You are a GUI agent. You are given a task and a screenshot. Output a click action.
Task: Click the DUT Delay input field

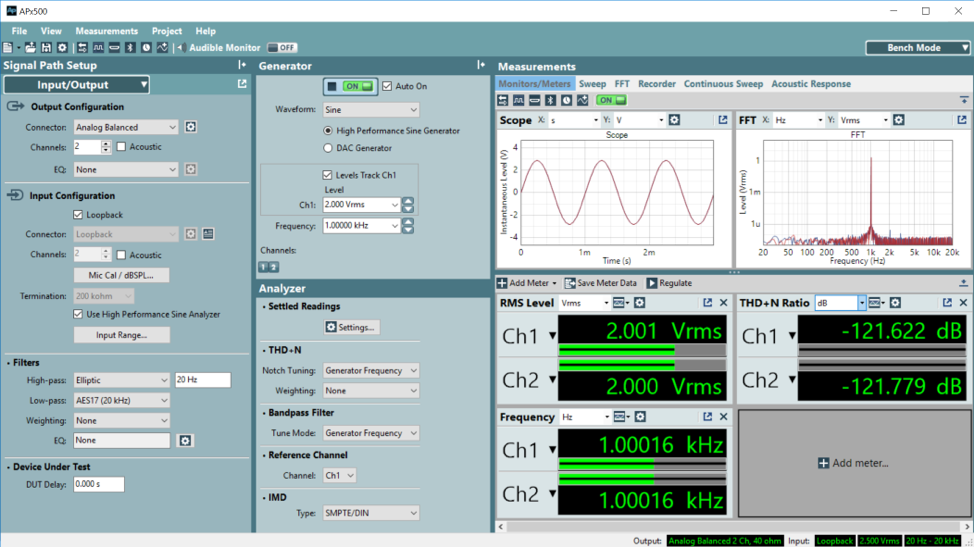point(99,484)
